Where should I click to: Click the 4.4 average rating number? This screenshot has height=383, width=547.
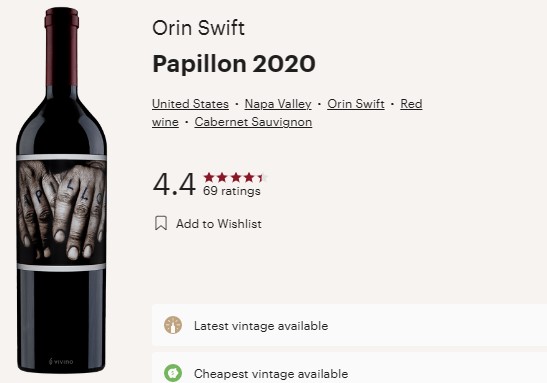click(174, 184)
